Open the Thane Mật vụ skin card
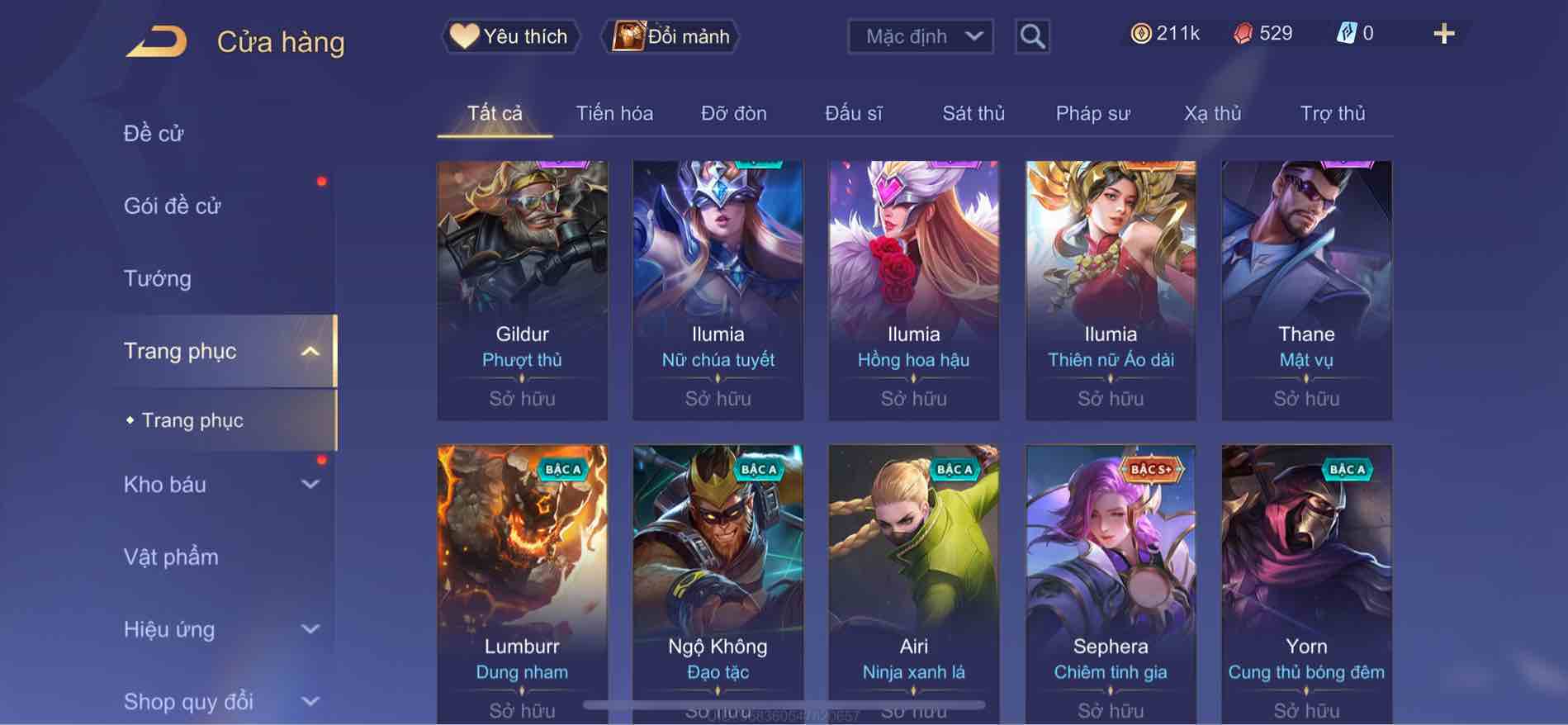Screen dimensions: 1568x725 1306,291
